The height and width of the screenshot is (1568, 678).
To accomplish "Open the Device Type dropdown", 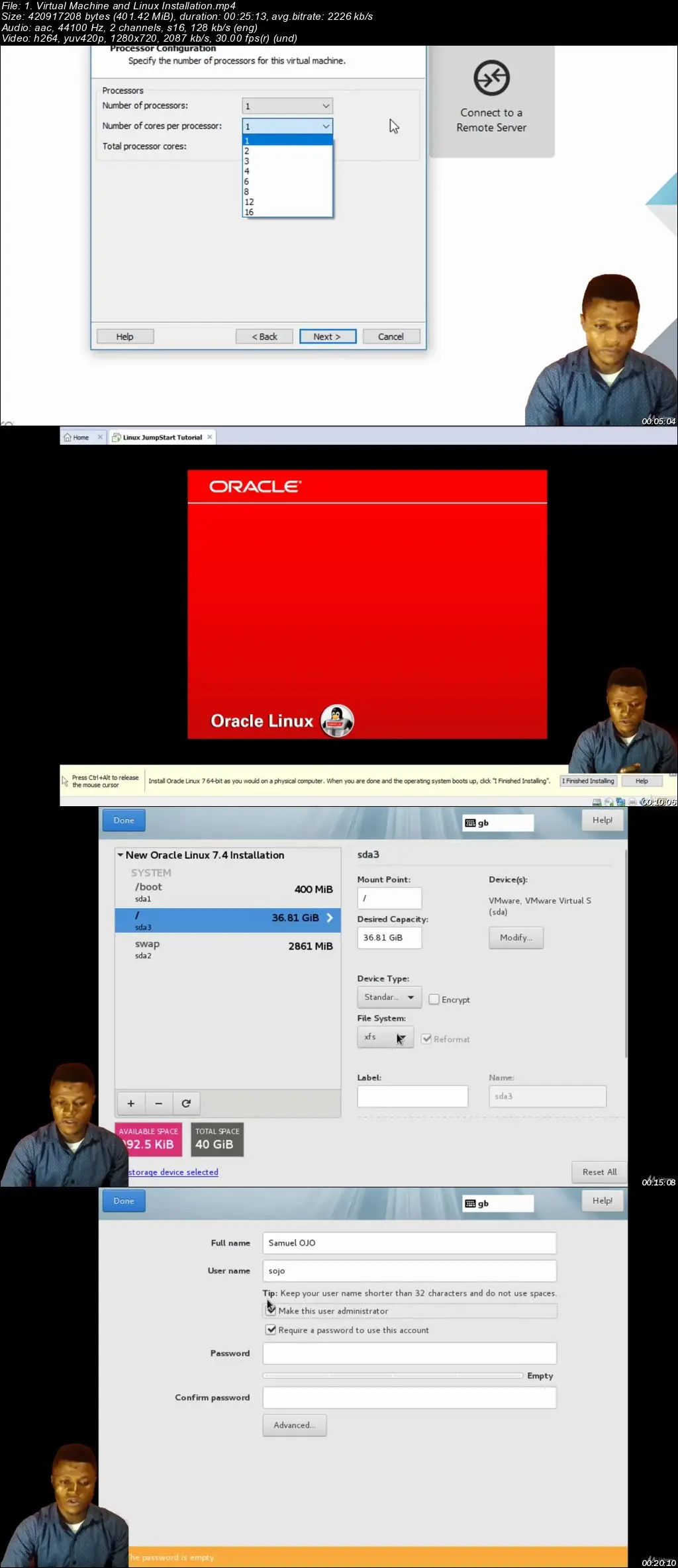I will click(389, 997).
